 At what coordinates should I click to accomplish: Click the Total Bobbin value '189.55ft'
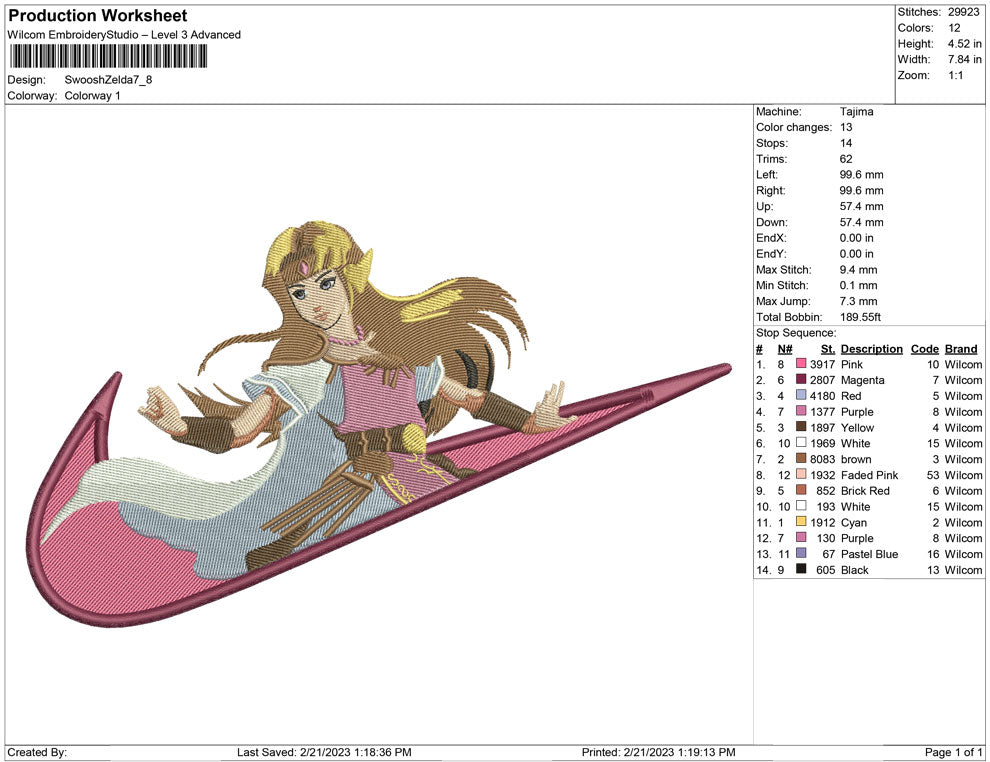[x=861, y=317]
